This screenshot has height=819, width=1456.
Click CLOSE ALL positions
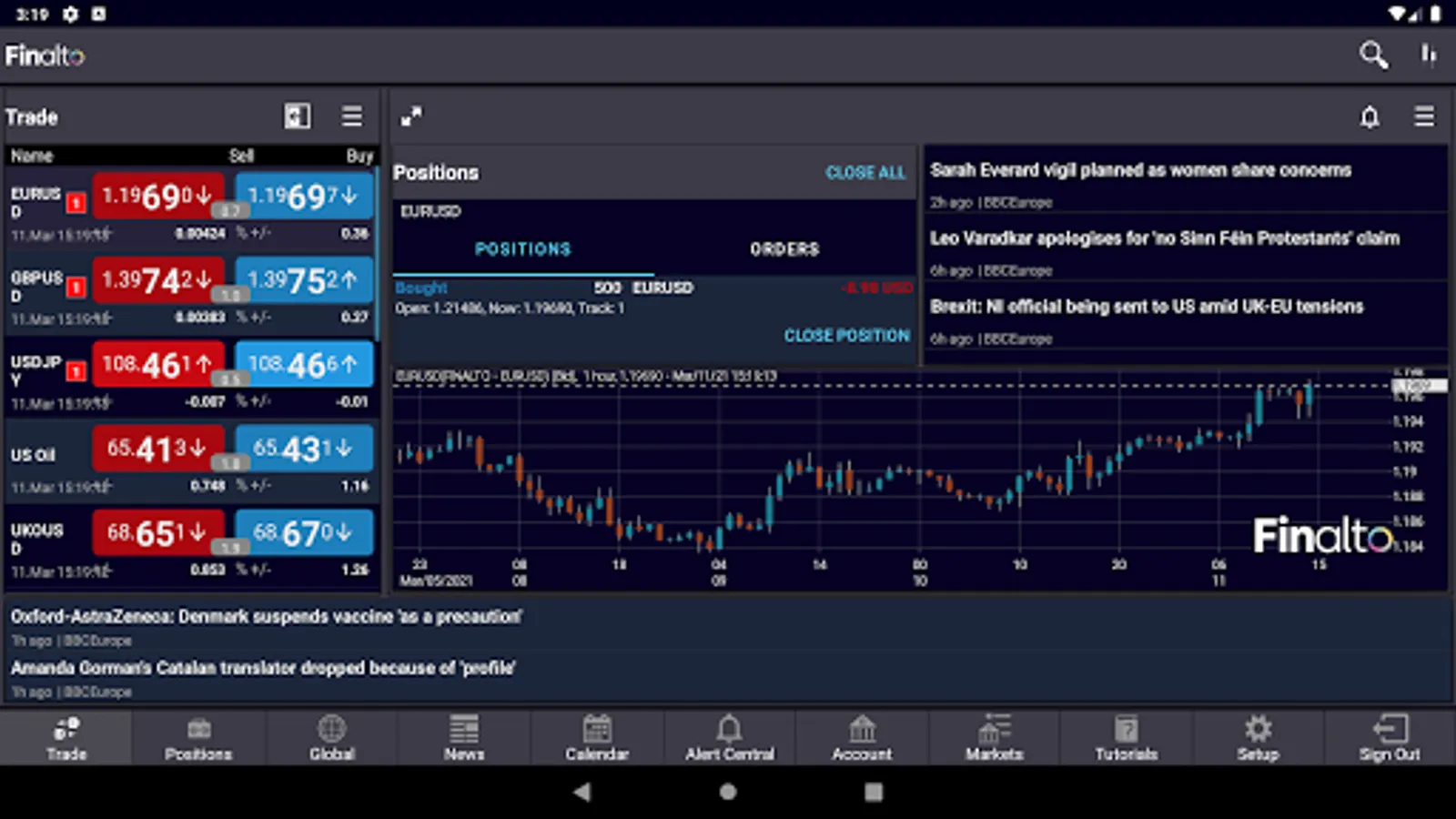pos(865,173)
